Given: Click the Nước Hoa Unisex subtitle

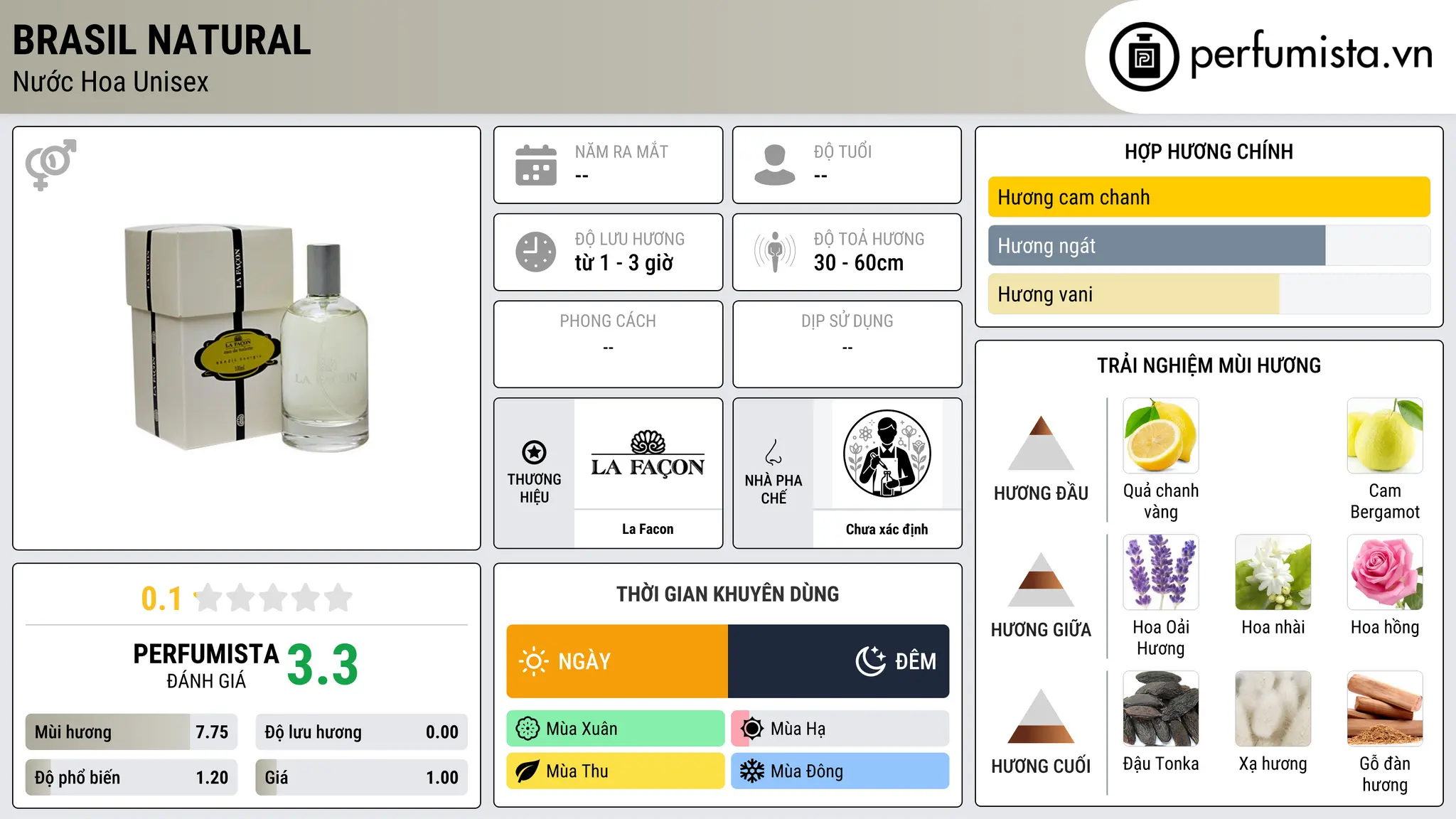Looking at the screenshot, I should click(111, 82).
